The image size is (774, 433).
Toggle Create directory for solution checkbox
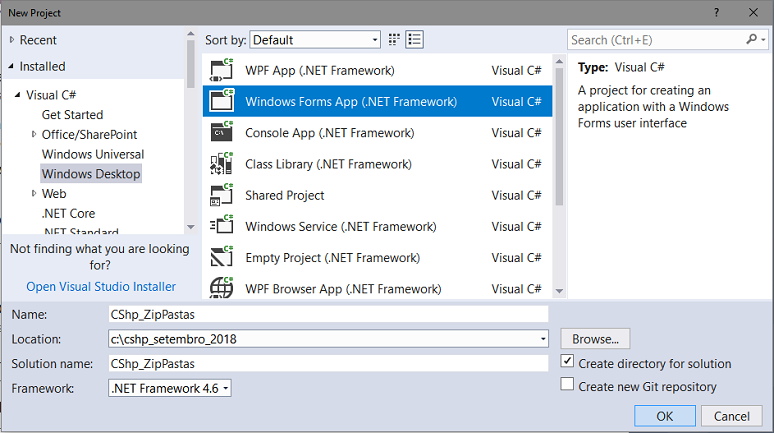point(567,361)
